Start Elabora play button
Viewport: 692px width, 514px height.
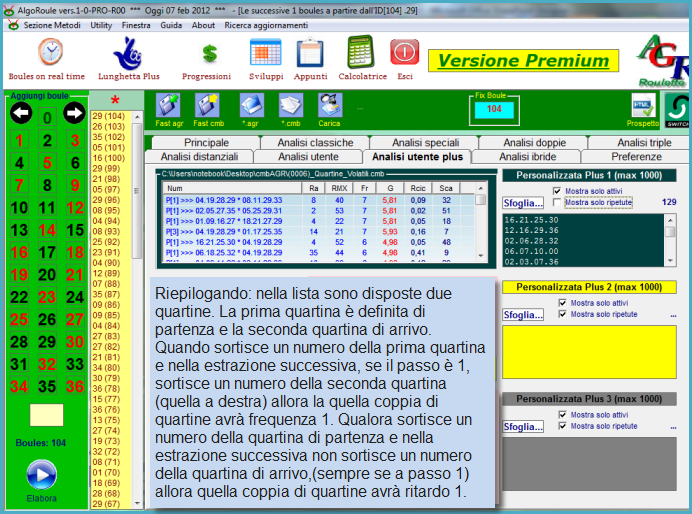41,475
